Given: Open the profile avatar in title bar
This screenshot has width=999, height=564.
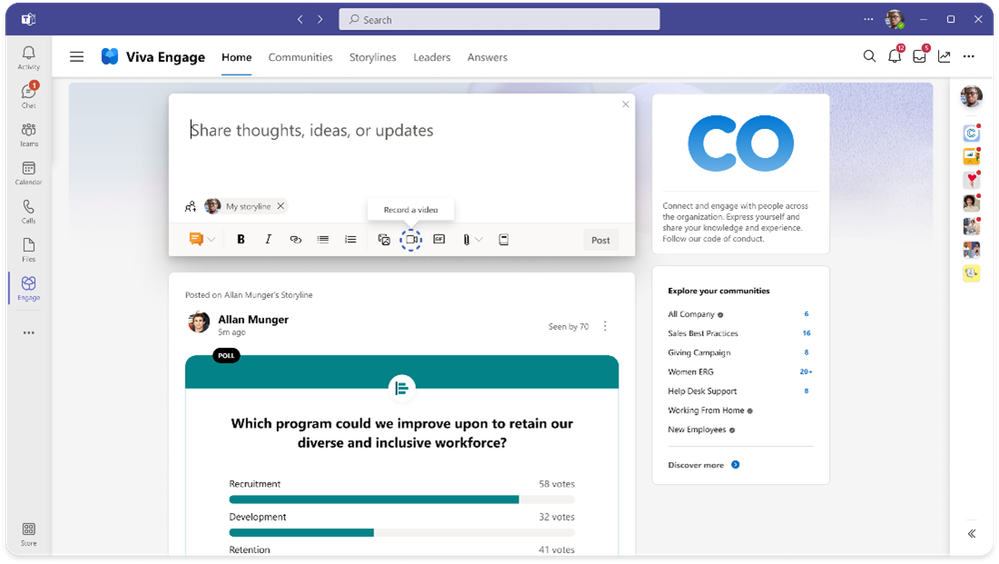Looking at the screenshot, I should (x=895, y=19).
